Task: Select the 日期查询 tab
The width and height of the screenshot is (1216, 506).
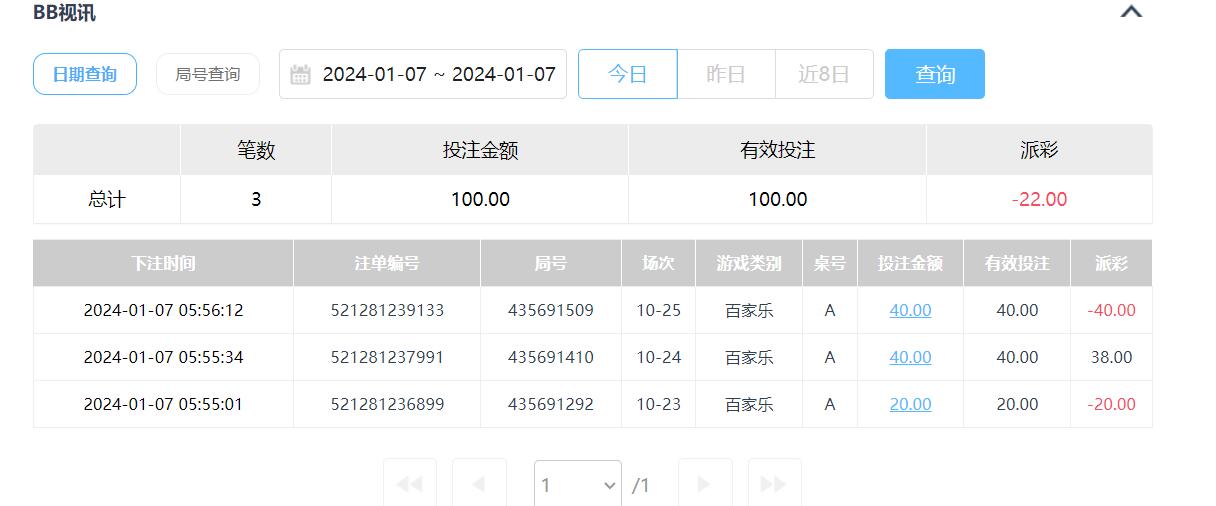Action: 85,74
